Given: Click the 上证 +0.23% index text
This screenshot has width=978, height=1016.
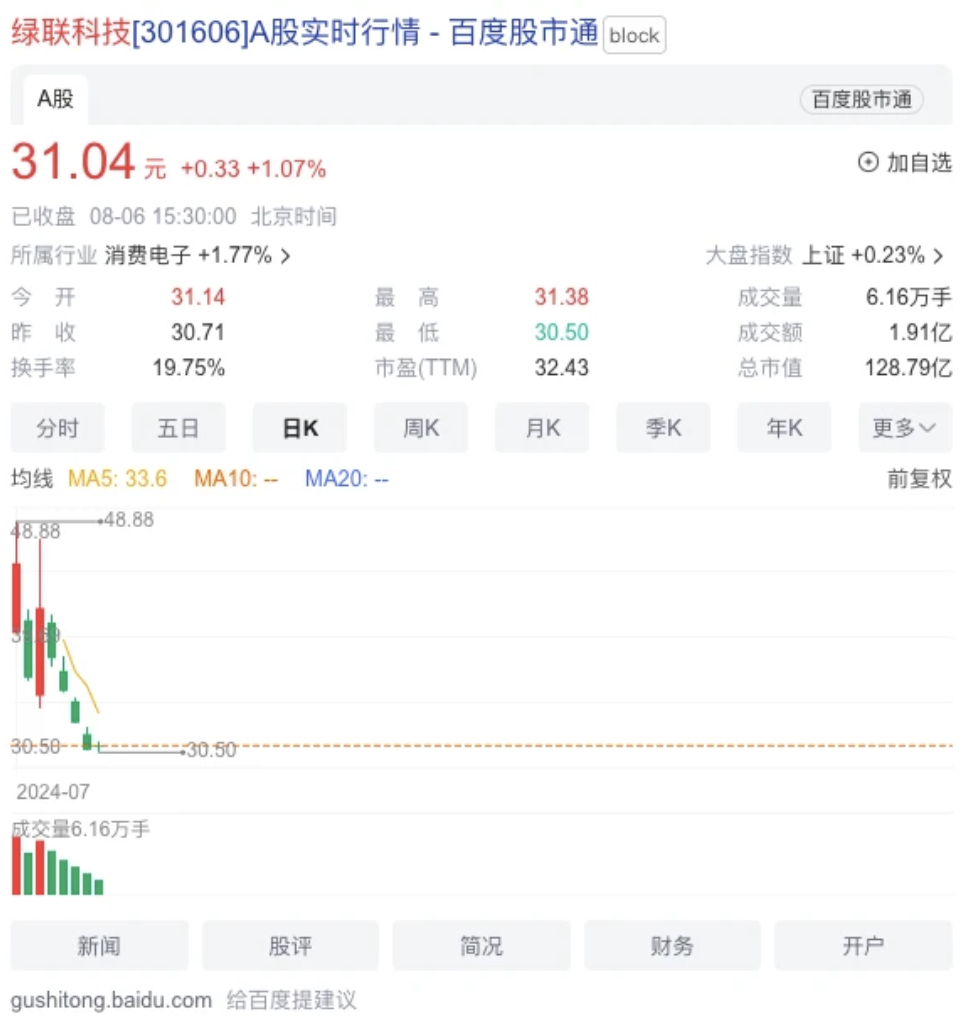Looking at the screenshot, I should point(863,255).
